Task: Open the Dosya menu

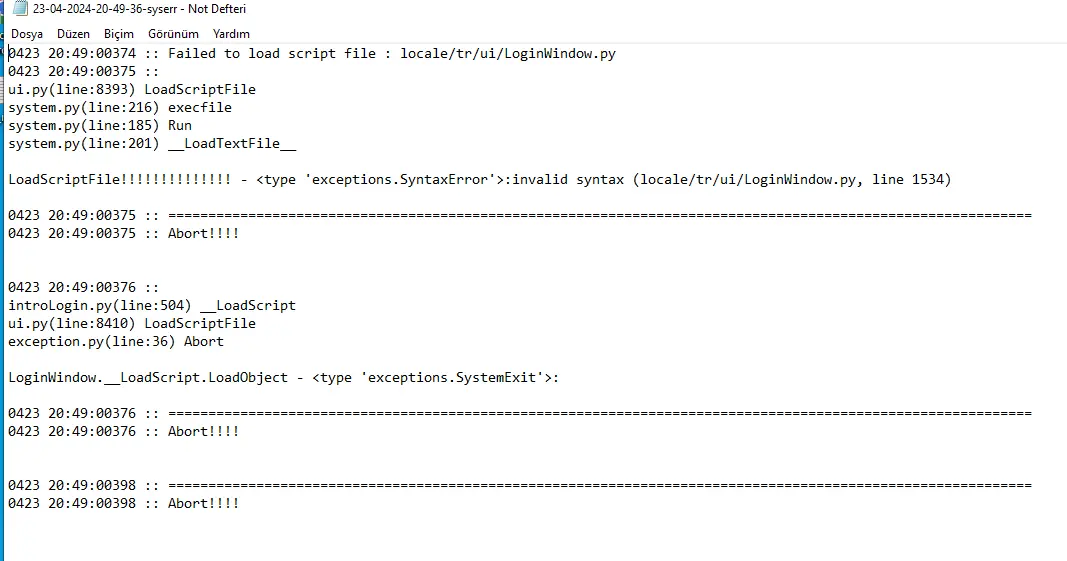Action: point(27,34)
